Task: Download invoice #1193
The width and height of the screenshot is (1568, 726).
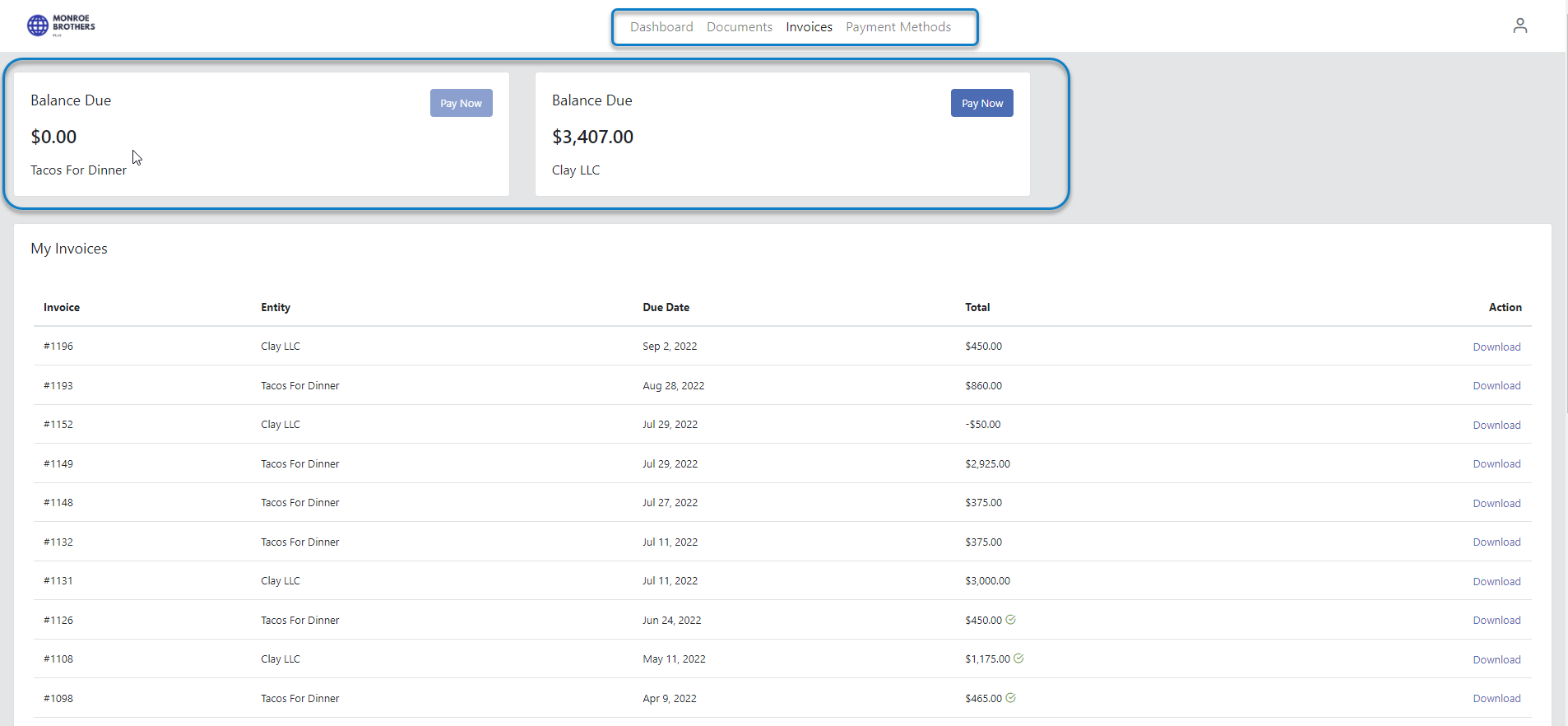Action: click(1496, 386)
